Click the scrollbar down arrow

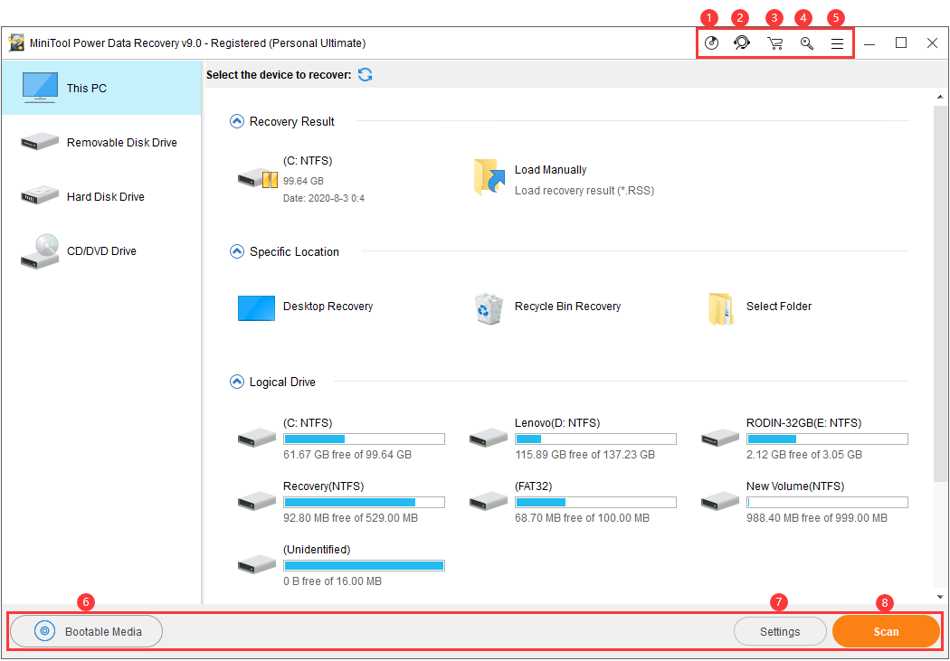tap(940, 596)
